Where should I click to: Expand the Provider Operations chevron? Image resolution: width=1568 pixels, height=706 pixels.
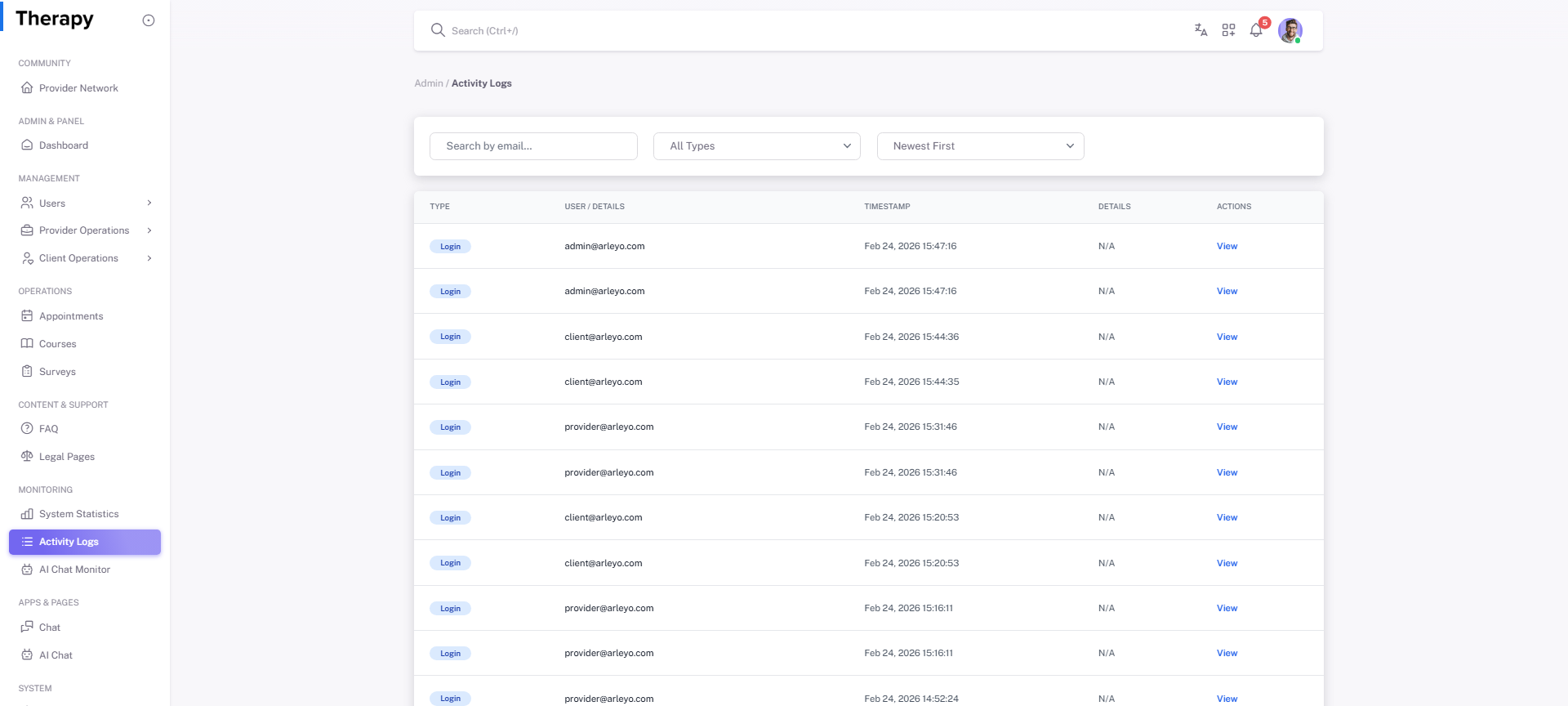(149, 230)
